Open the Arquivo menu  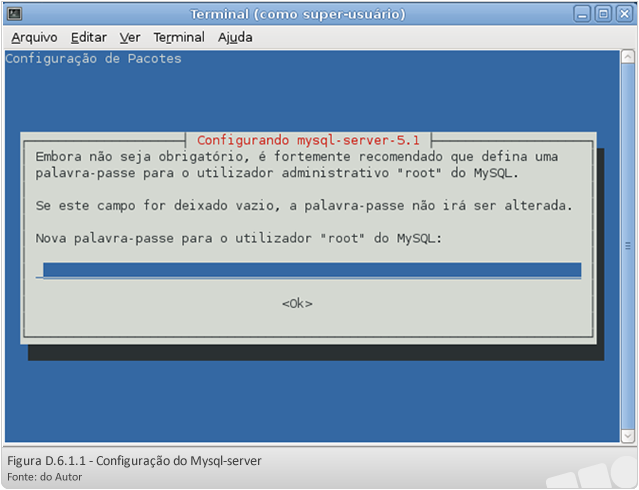[34, 38]
